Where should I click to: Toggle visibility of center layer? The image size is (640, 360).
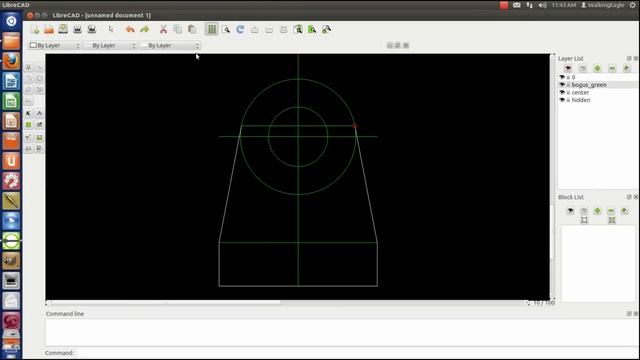tap(562, 93)
